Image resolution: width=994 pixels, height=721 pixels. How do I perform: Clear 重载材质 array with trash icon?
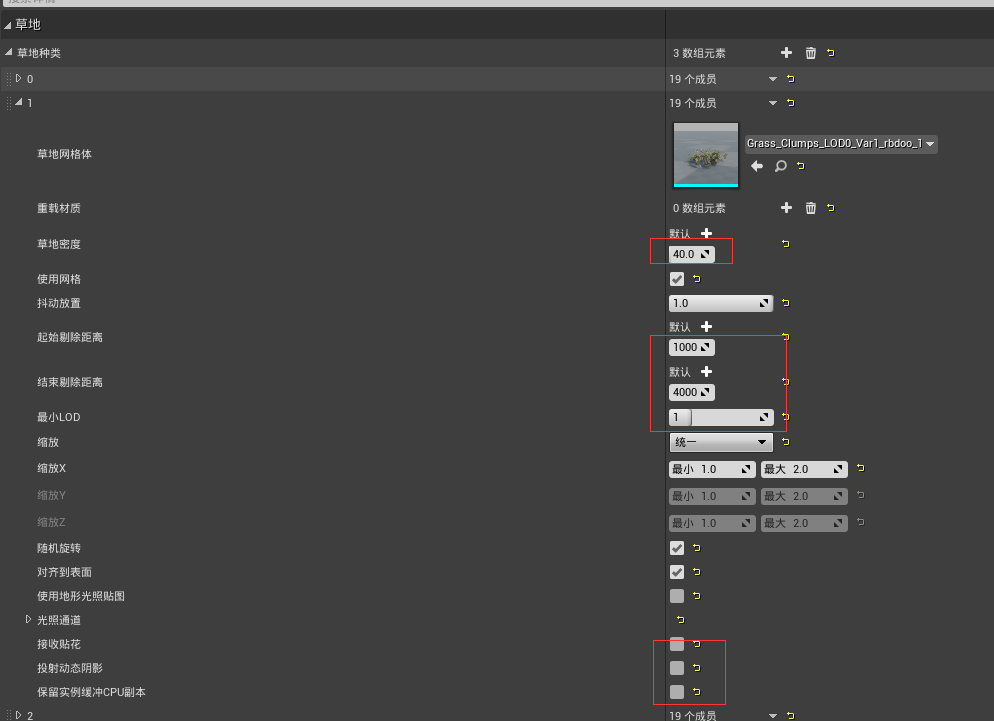[x=810, y=208]
